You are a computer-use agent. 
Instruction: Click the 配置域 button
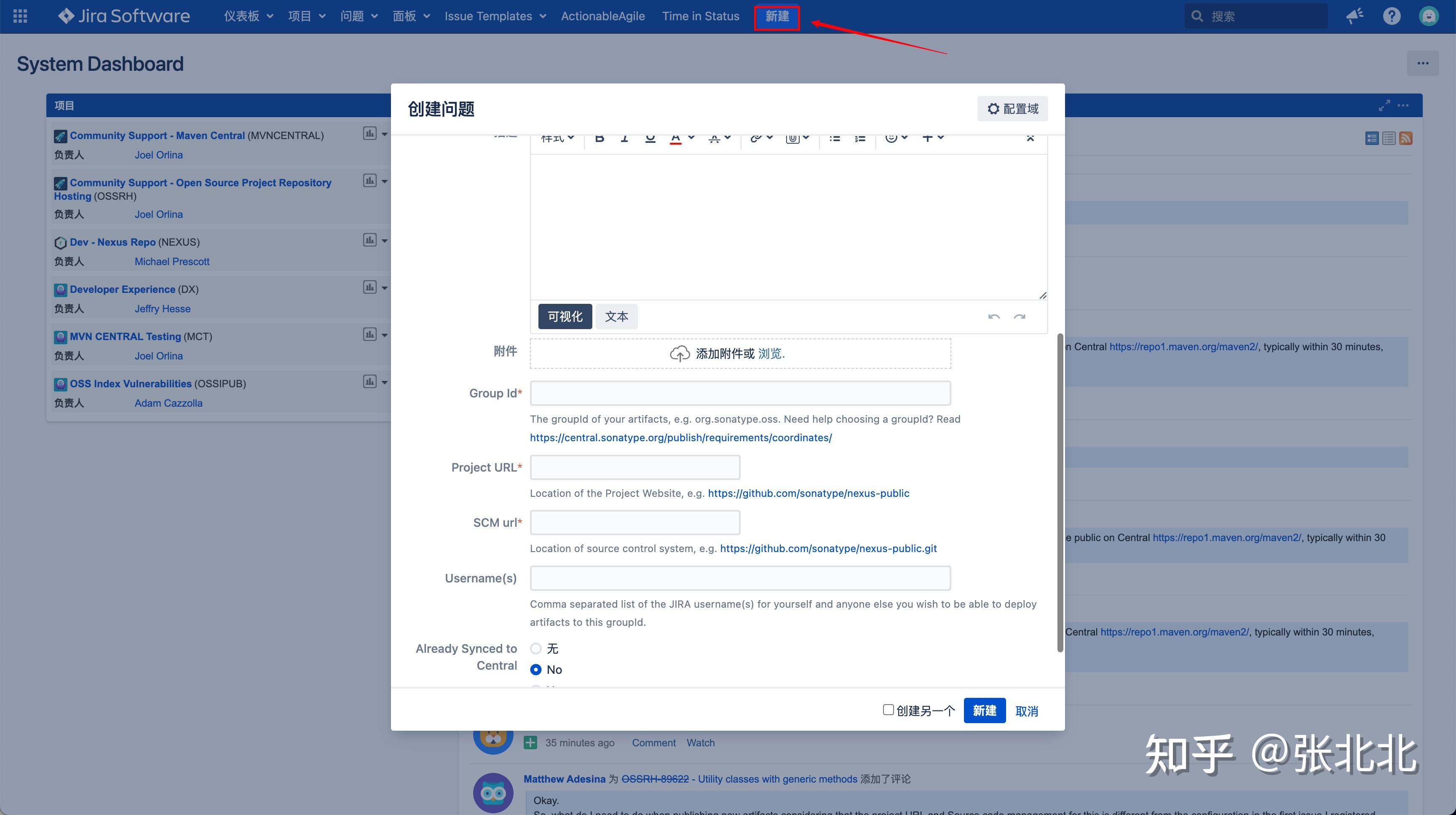pyautogui.click(x=1012, y=109)
